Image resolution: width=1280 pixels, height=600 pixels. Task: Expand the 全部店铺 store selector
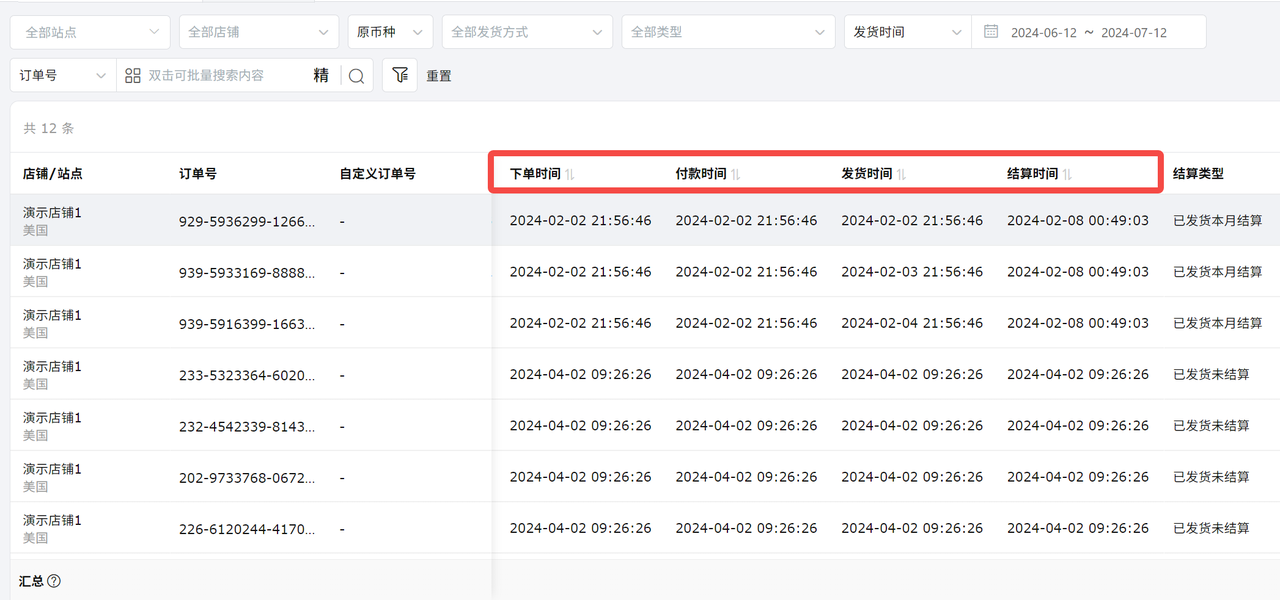coord(259,32)
